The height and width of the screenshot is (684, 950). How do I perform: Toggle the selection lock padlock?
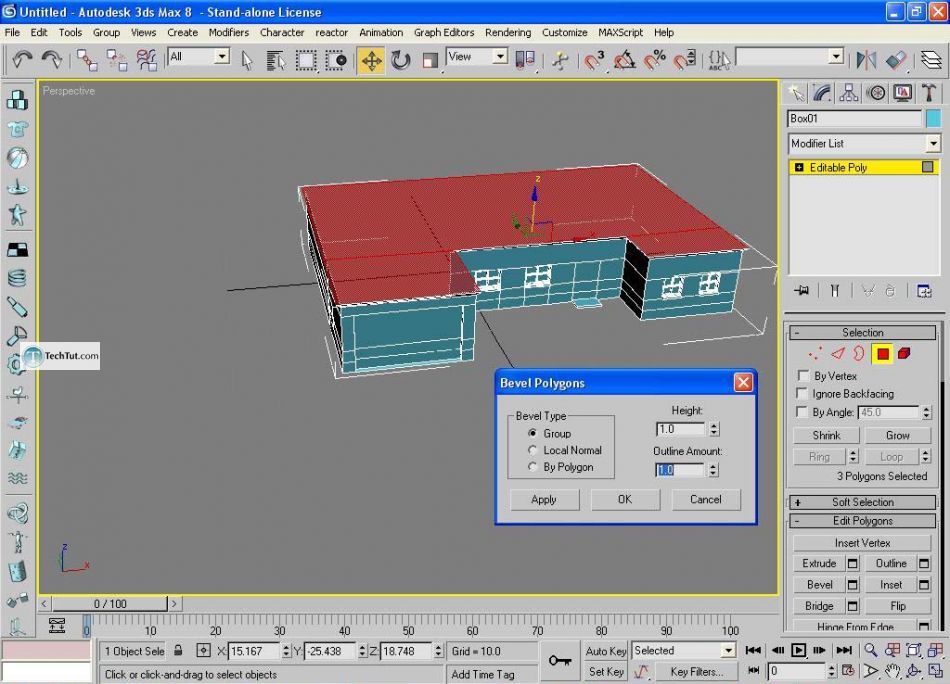(x=178, y=651)
